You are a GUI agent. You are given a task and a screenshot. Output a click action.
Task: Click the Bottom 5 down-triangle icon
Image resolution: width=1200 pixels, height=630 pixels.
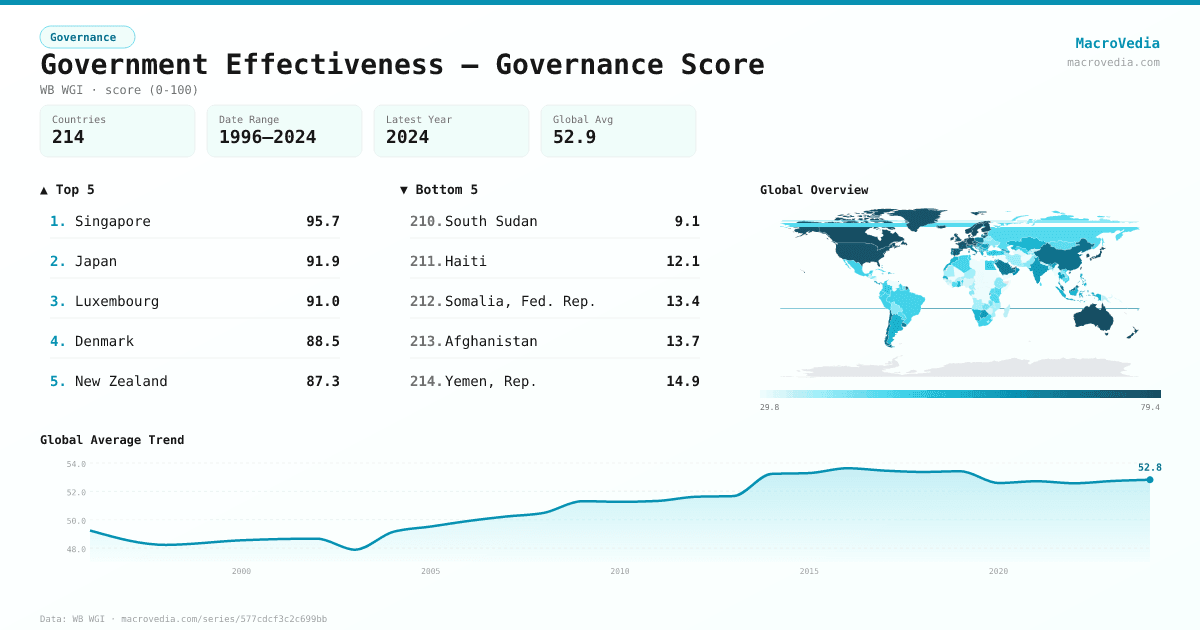404,190
